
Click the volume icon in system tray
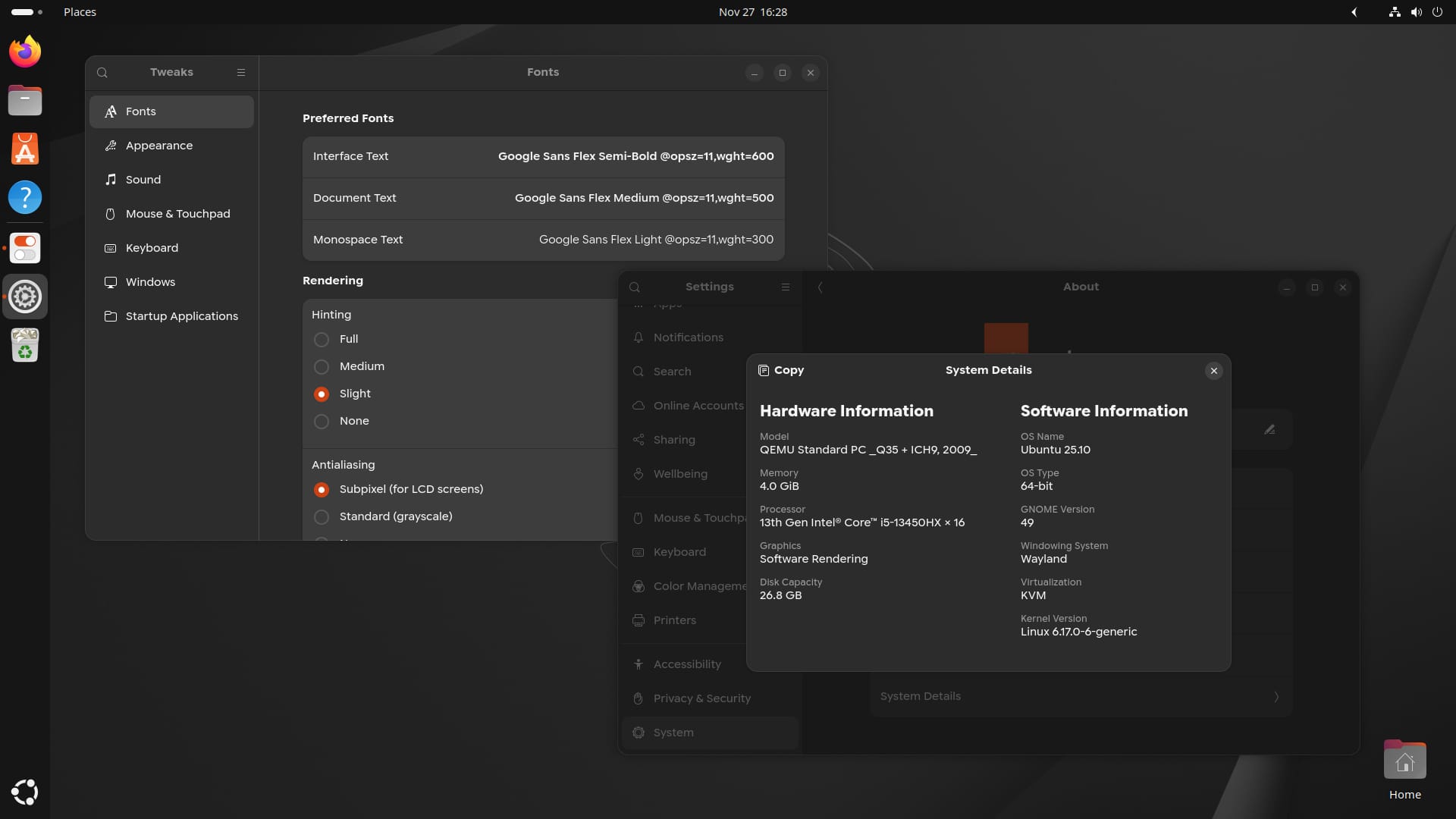(x=1415, y=12)
